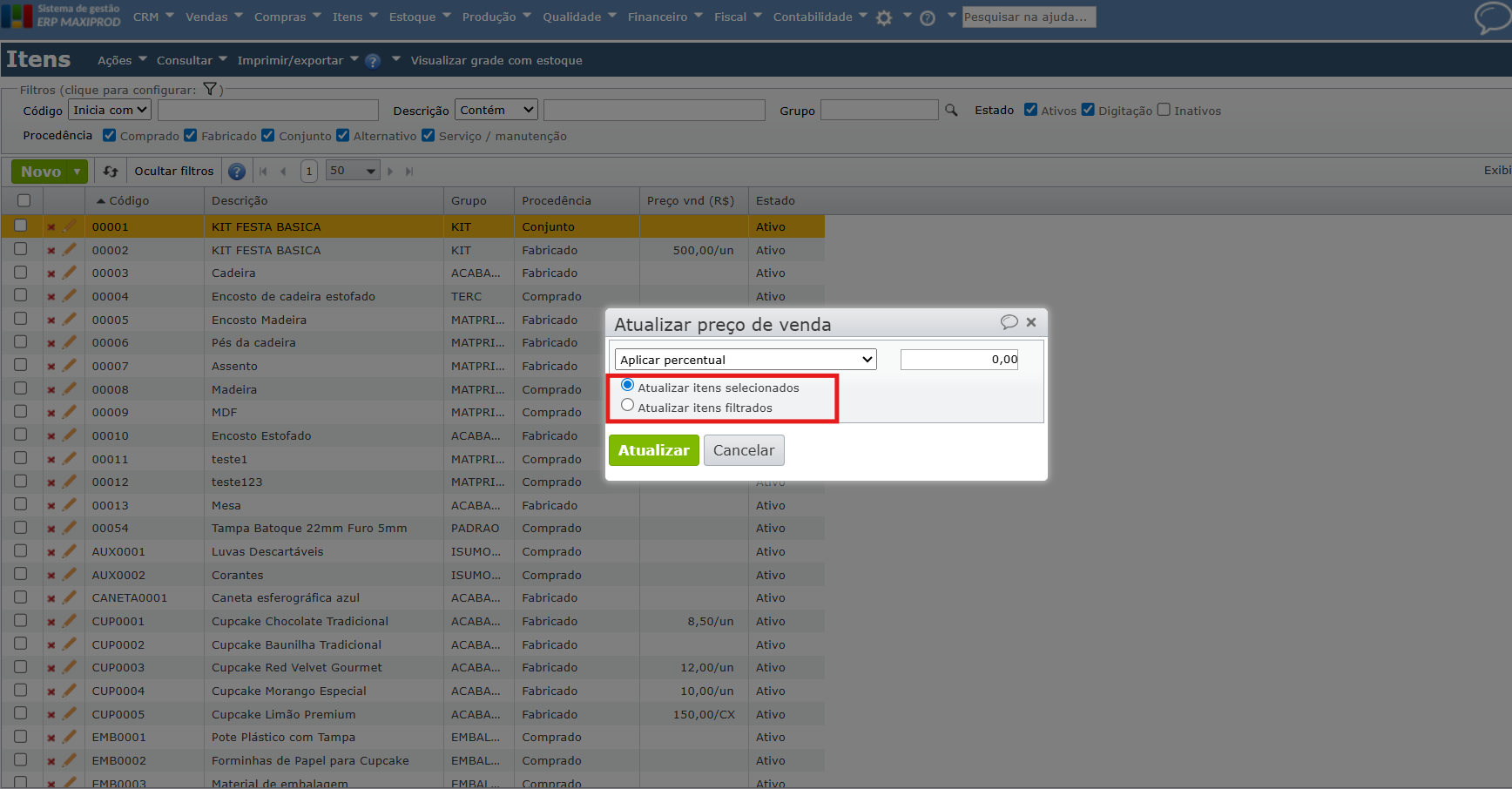Go to last page of results
This screenshot has height=789, width=1512.
[x=409, y=172]
